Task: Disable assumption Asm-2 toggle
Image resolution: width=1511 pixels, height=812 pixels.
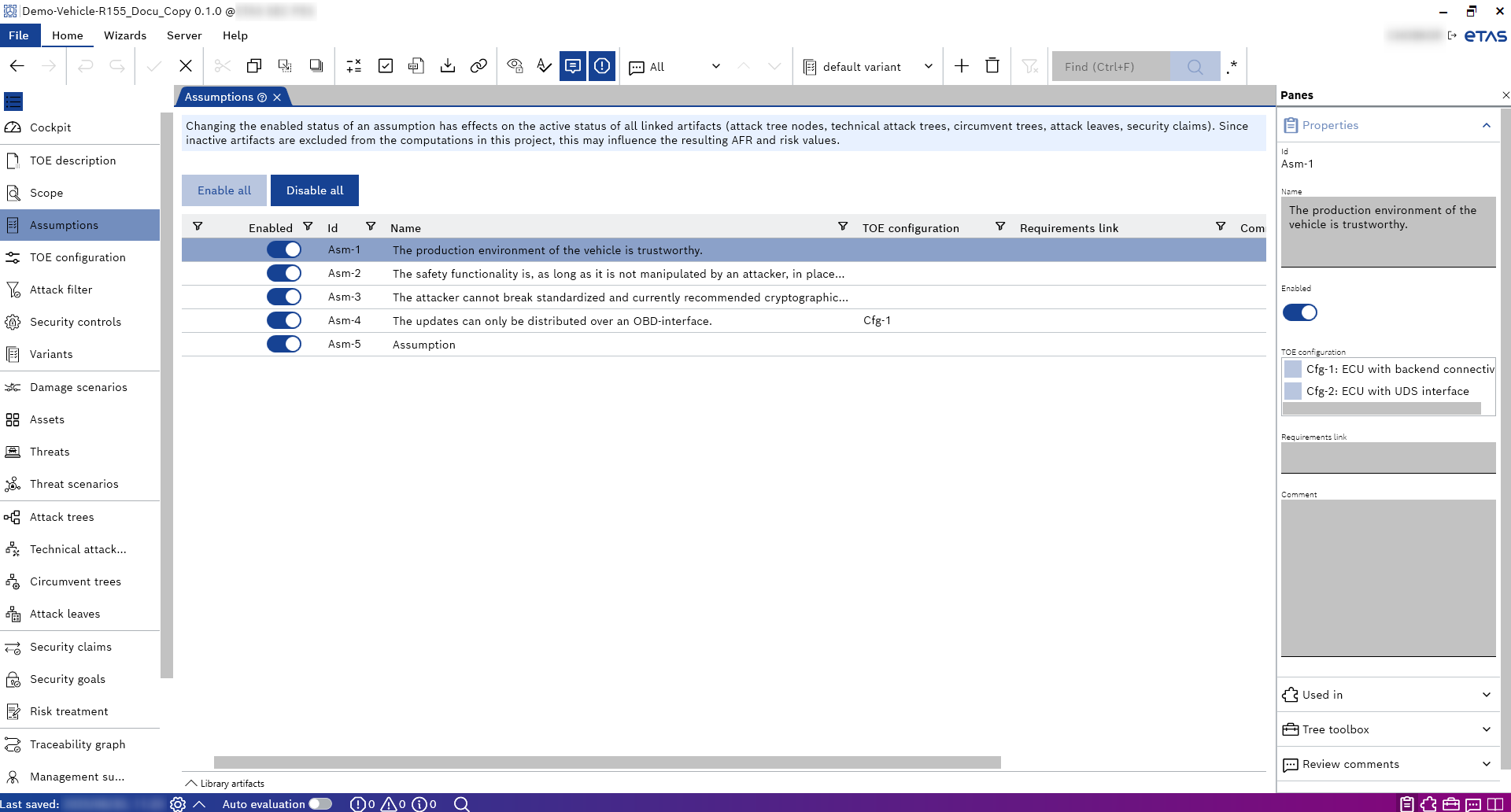Action: pyautogui.click(x=284, y=274)
